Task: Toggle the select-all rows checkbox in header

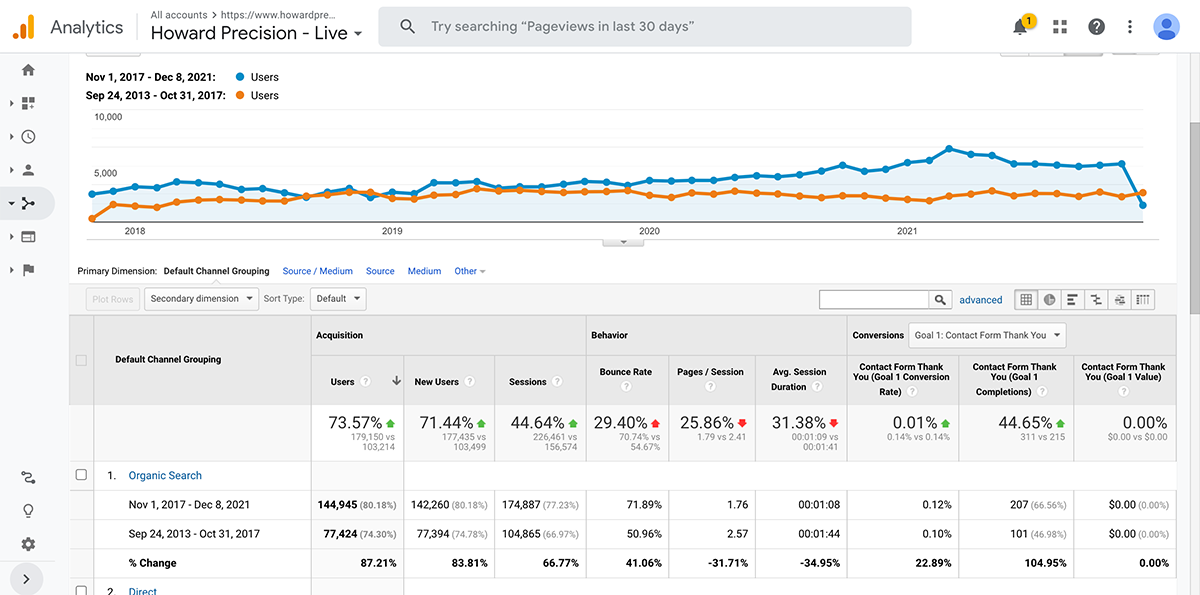Action: tap(82, 360)
